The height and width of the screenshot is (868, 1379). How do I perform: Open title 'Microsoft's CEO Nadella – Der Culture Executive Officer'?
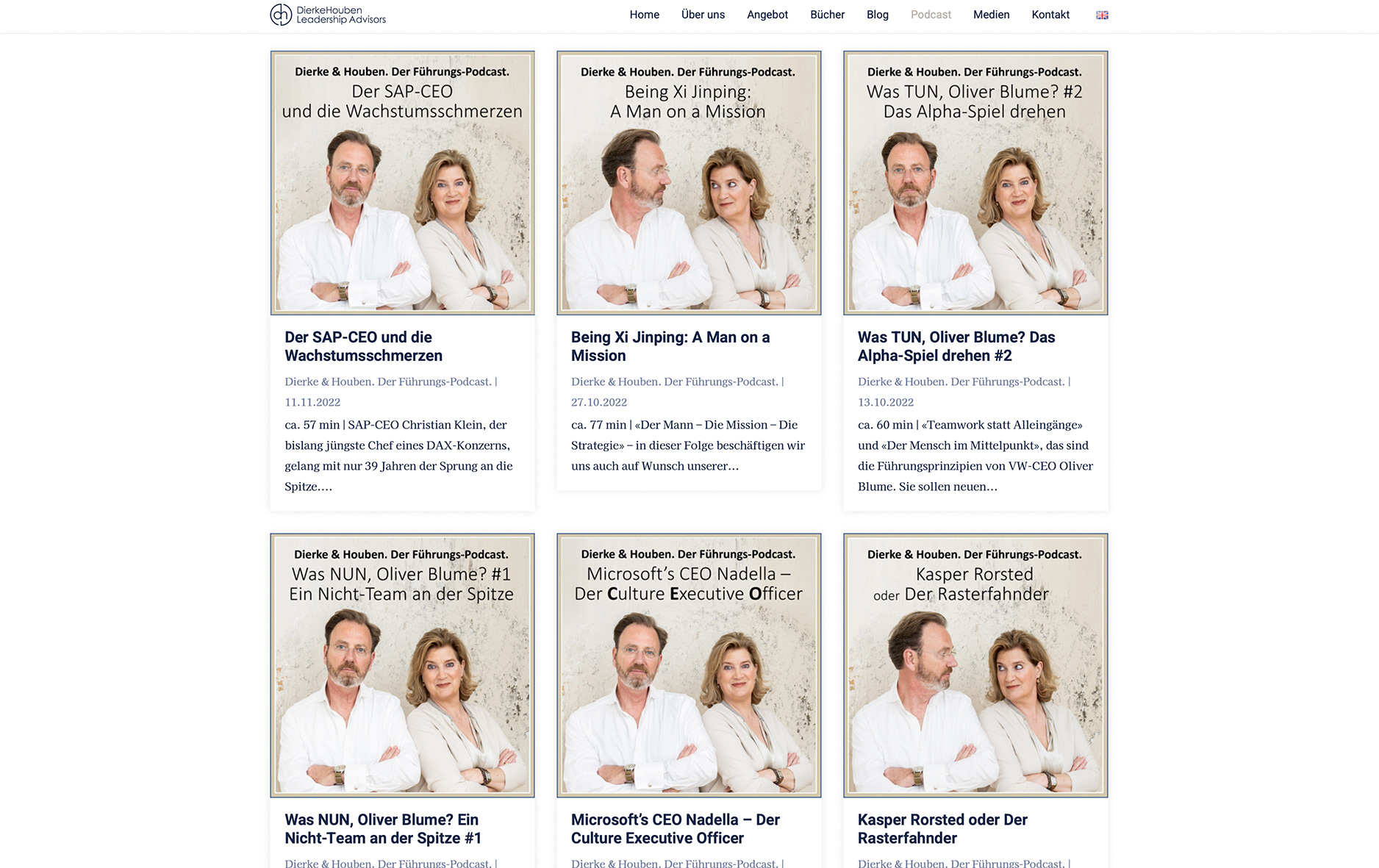click(x=676, y=828)
